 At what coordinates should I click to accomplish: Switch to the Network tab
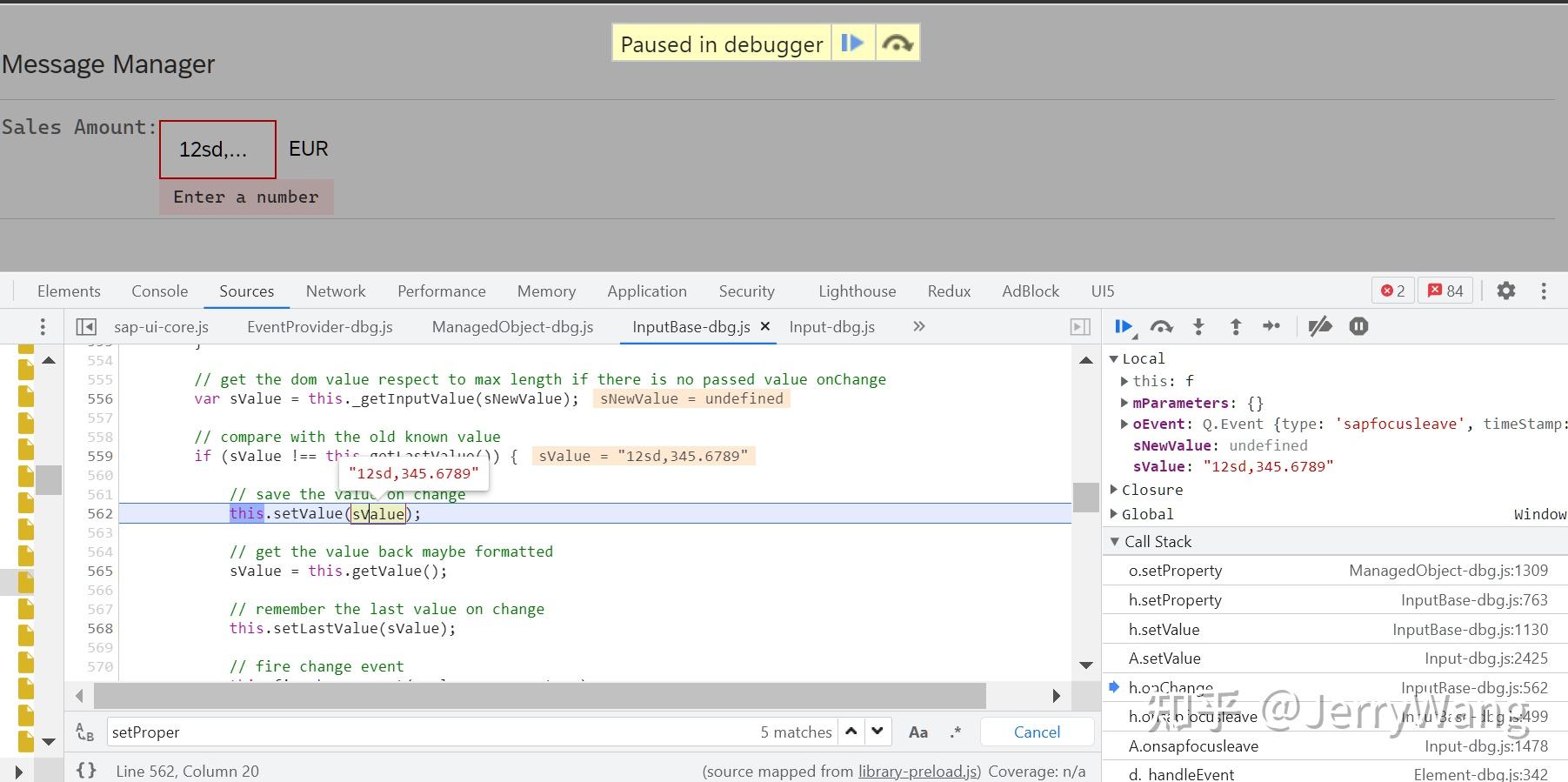[x=335, y=291]
